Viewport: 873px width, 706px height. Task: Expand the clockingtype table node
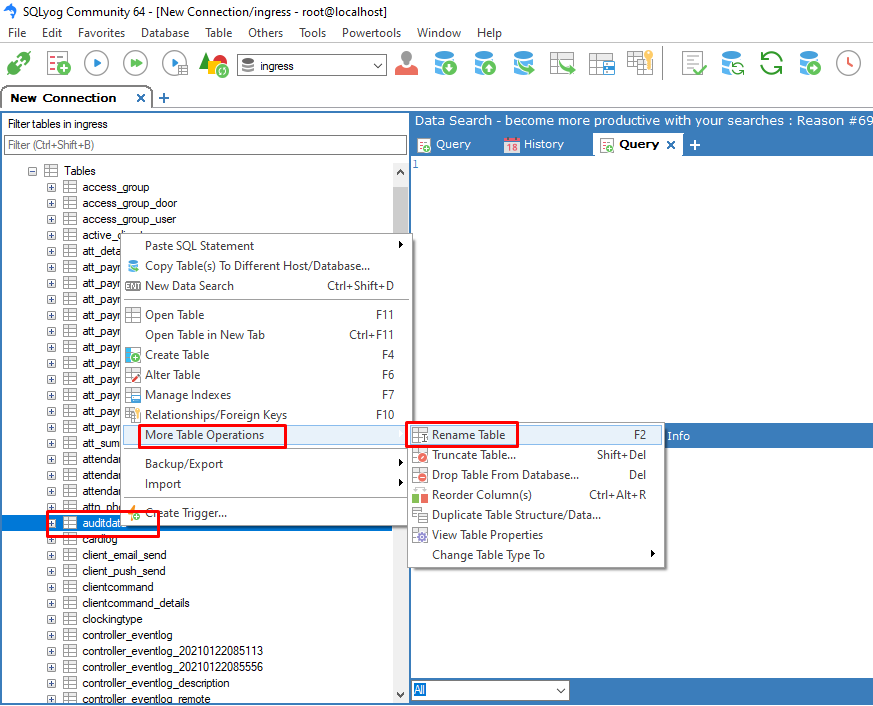pos(51,620)
